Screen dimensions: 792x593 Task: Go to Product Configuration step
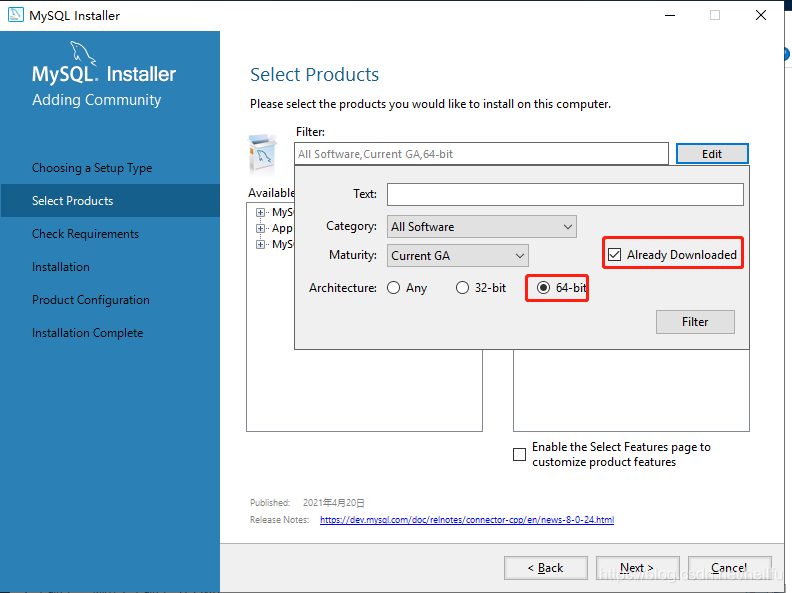point(91,300)
